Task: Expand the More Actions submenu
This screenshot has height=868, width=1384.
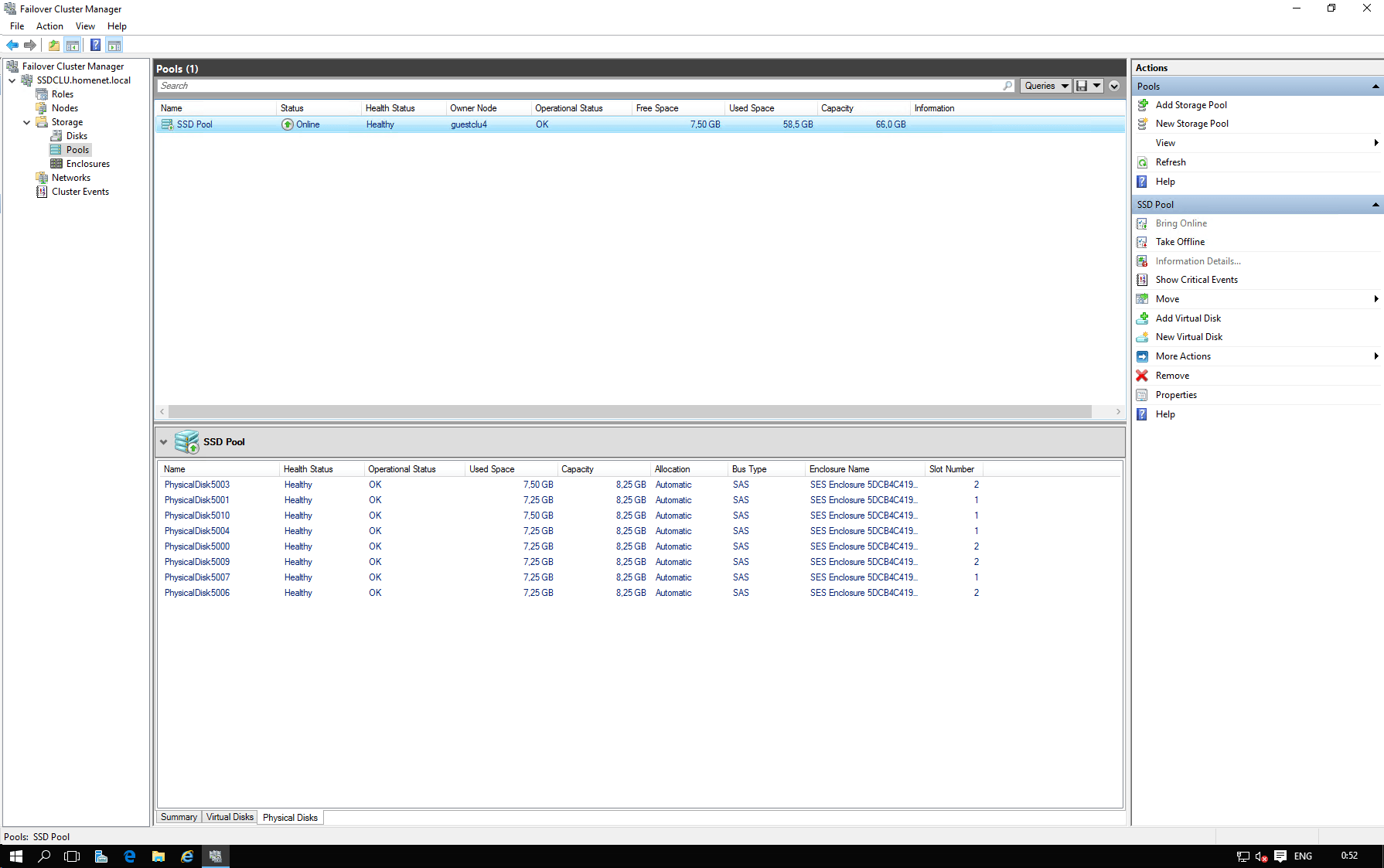Action: click(x=1376, y=356)
